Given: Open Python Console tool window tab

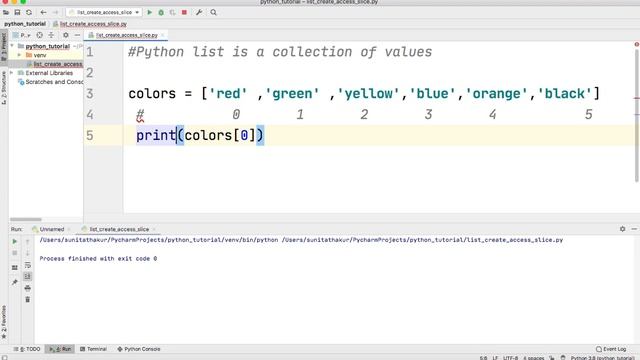Looking at the screenshot, I should point(139,349).
